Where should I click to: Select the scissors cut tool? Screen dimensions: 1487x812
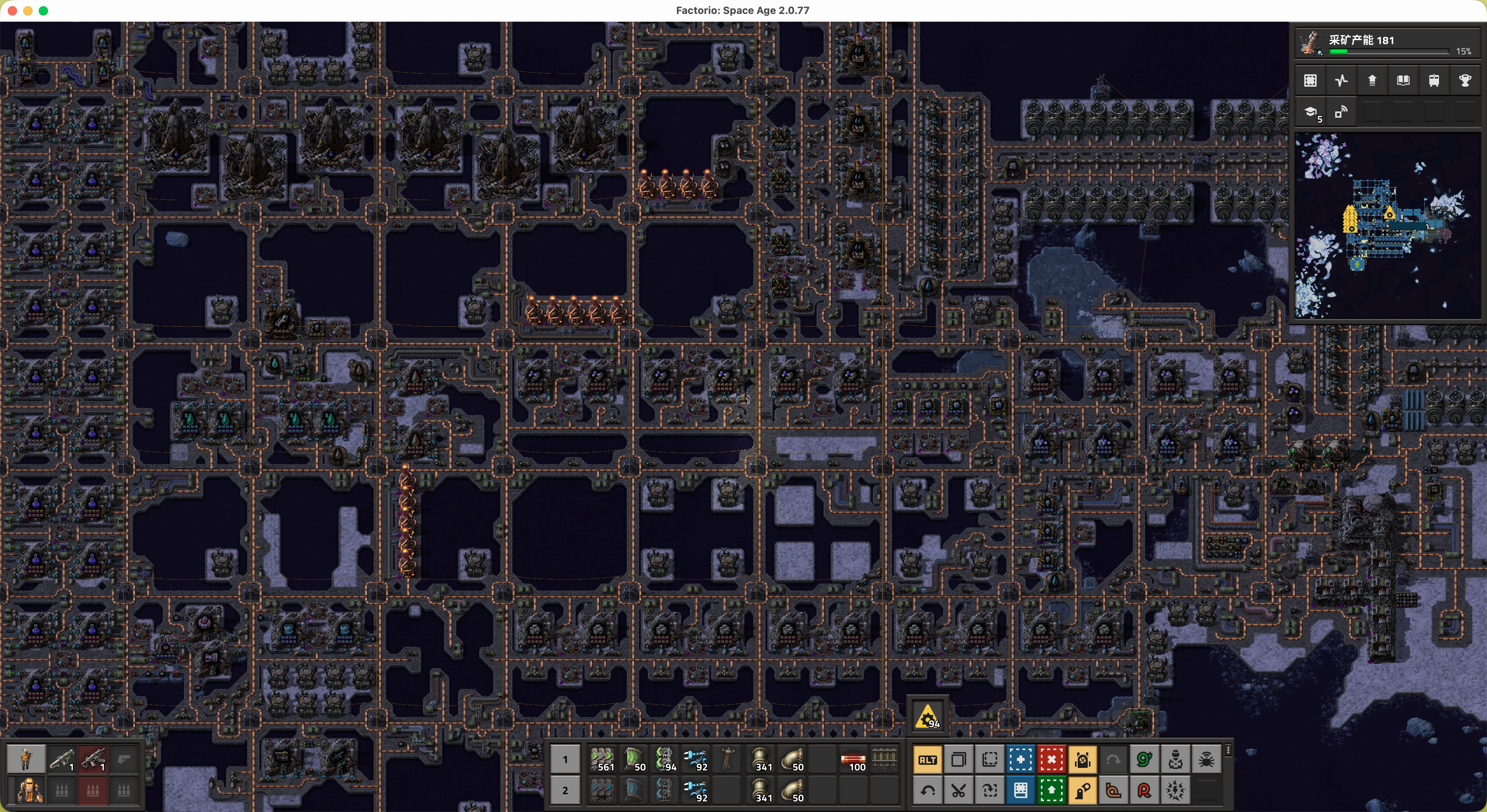pyautogui.click(x=959, y=791)
